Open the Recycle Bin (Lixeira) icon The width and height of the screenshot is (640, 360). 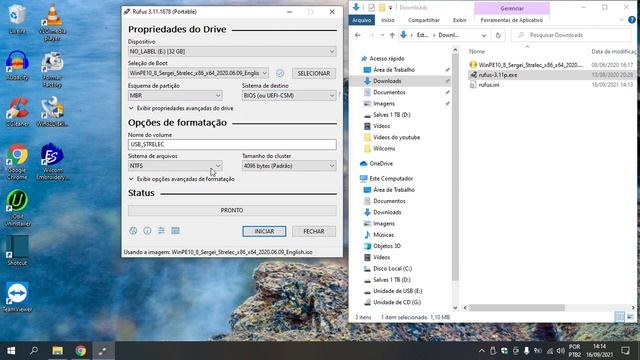coord(17,19)
